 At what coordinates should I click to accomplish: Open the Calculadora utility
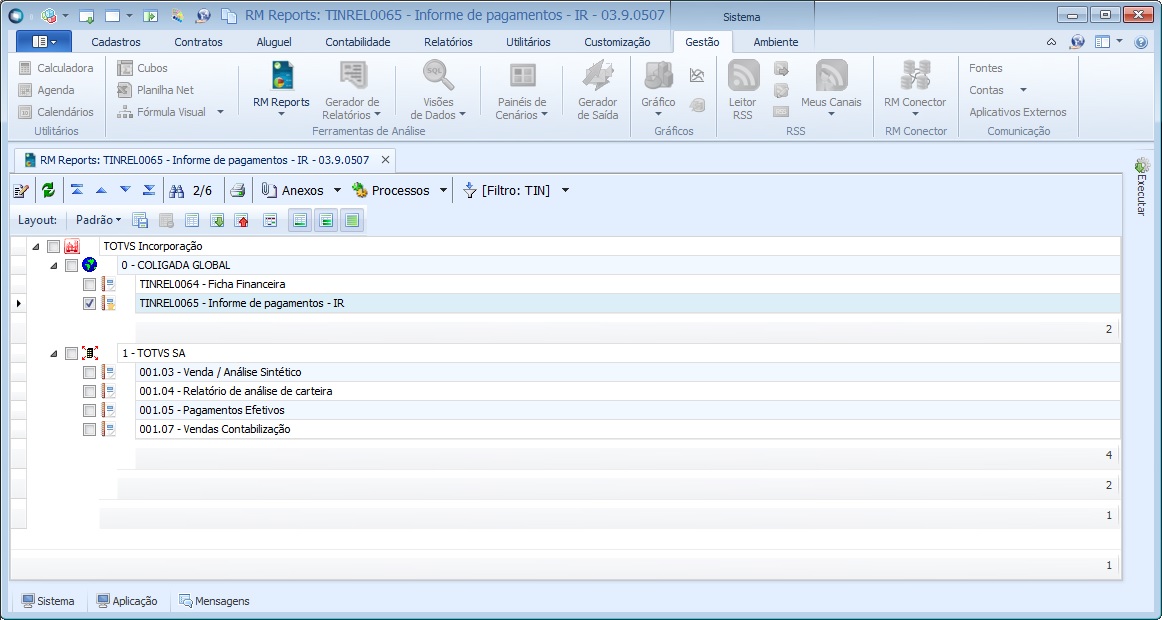click(56, 68)
